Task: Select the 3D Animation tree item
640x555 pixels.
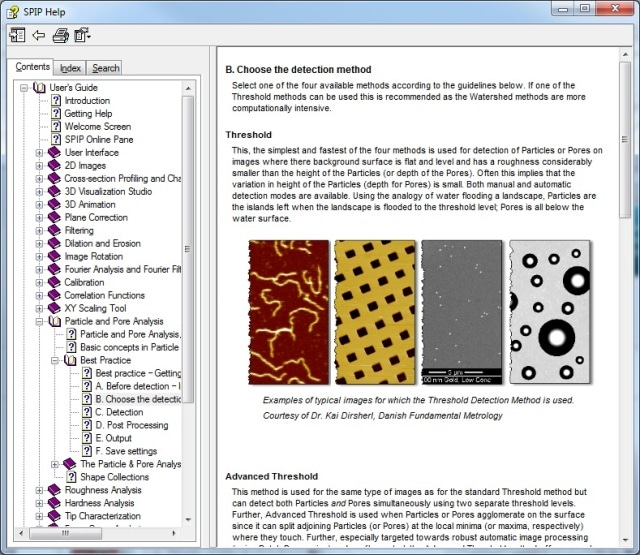Action: point(90,204)
